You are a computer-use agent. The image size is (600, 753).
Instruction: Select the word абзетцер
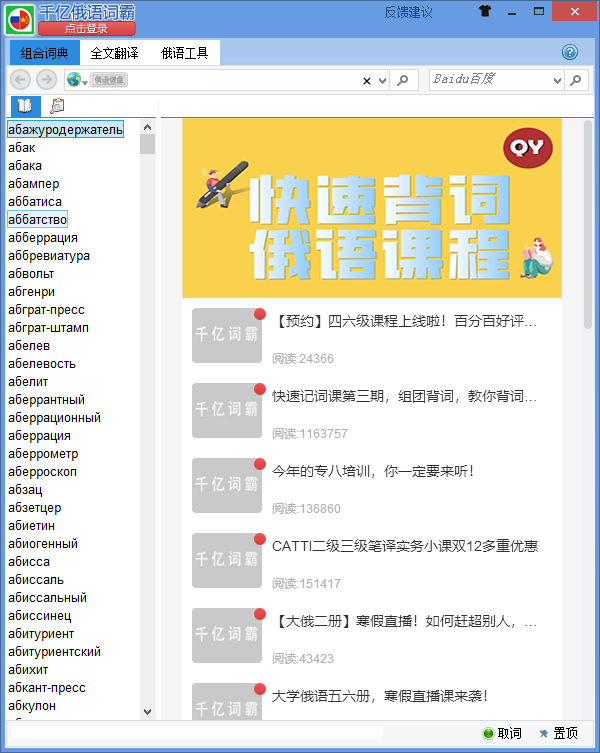click(35, 508)
